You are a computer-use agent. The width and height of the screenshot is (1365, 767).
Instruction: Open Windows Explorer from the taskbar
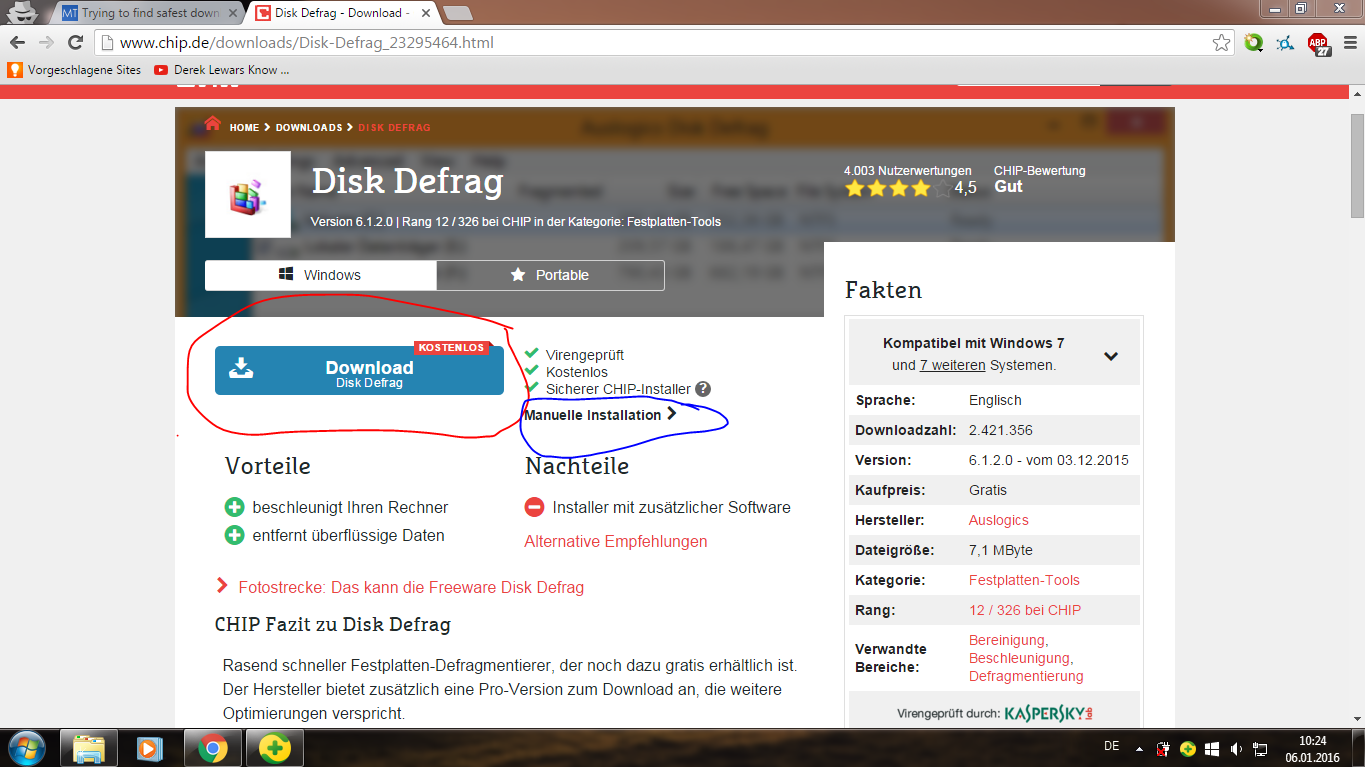(x=89, y=748)
